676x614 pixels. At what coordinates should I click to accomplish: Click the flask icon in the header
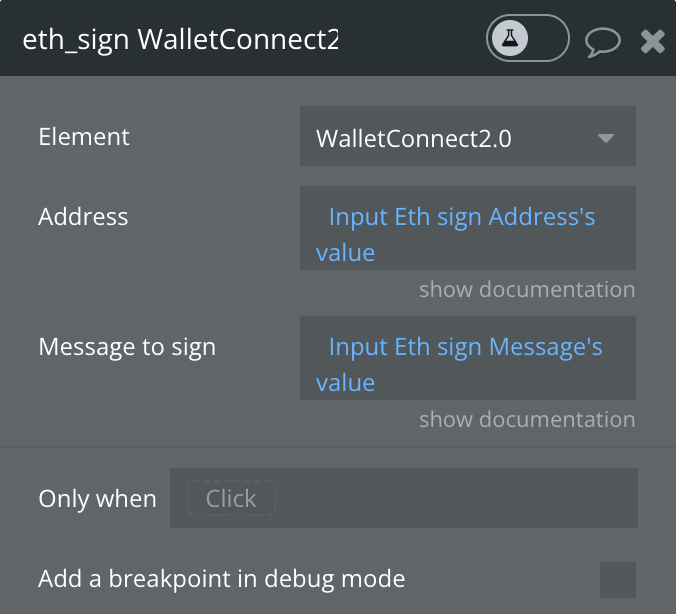[510, 38]
